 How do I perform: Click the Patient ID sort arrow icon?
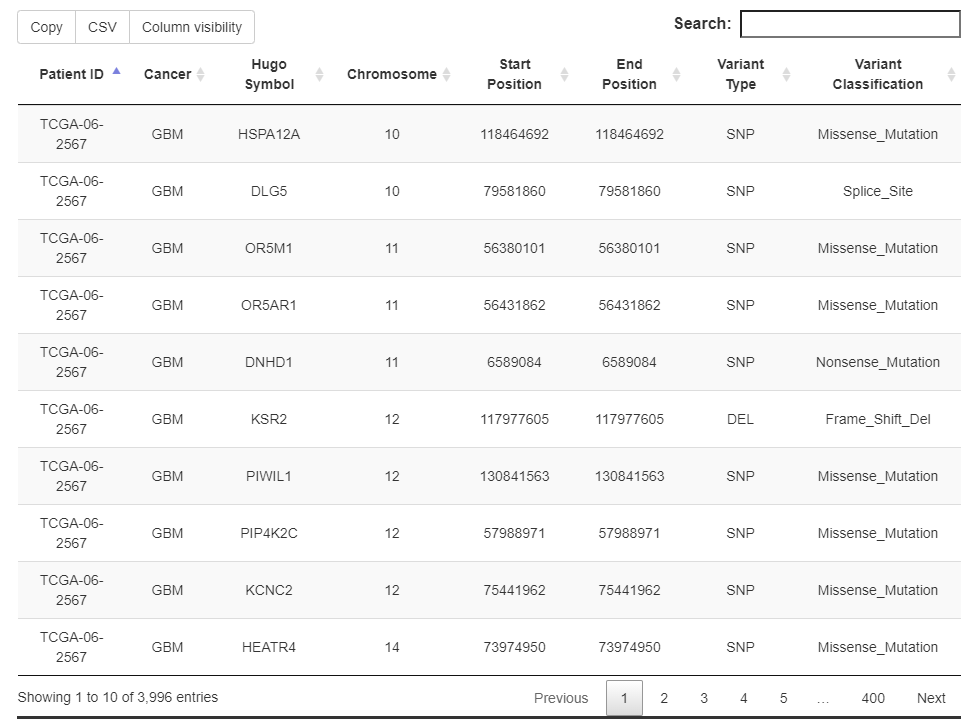[x=117, y=72]
